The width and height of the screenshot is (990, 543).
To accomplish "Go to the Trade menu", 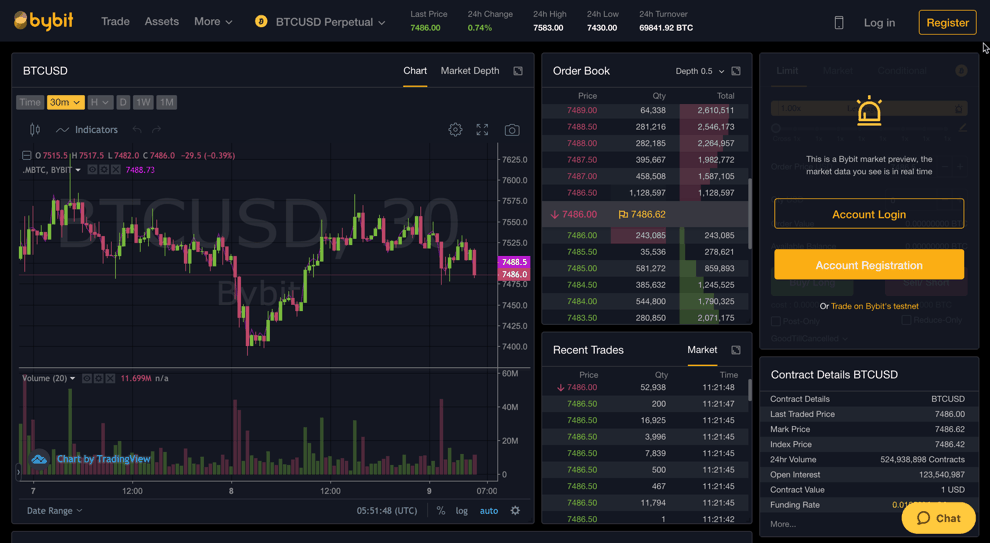I will (115, 21).
